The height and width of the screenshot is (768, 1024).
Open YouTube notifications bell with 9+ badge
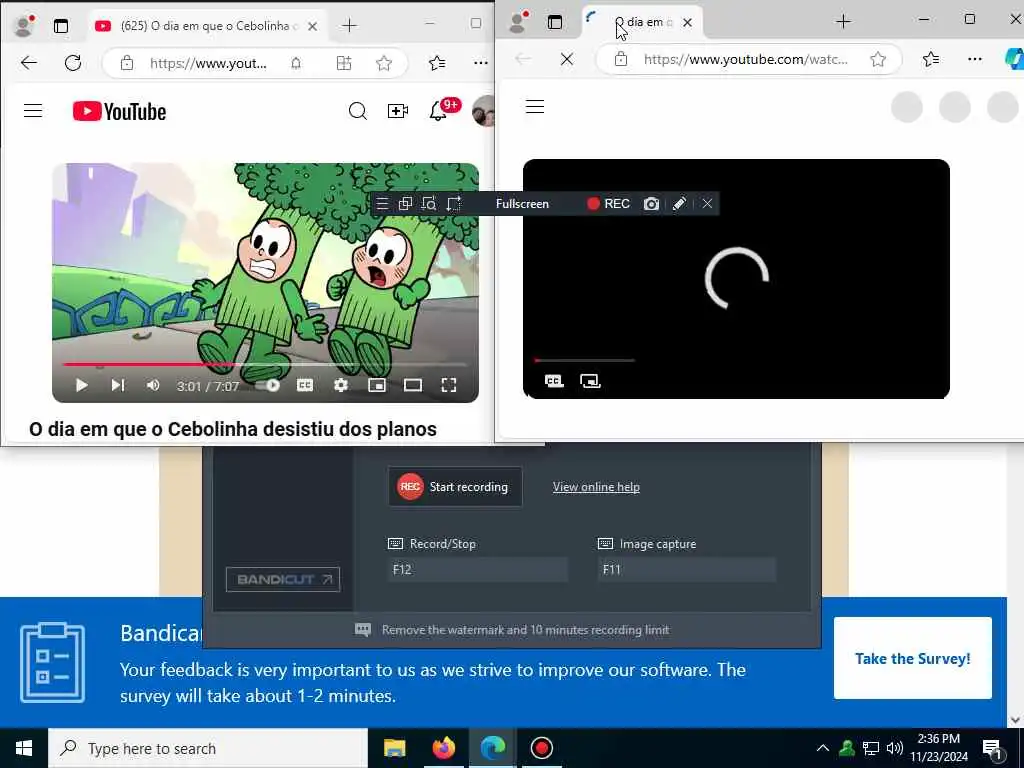(x=438, y=111)
